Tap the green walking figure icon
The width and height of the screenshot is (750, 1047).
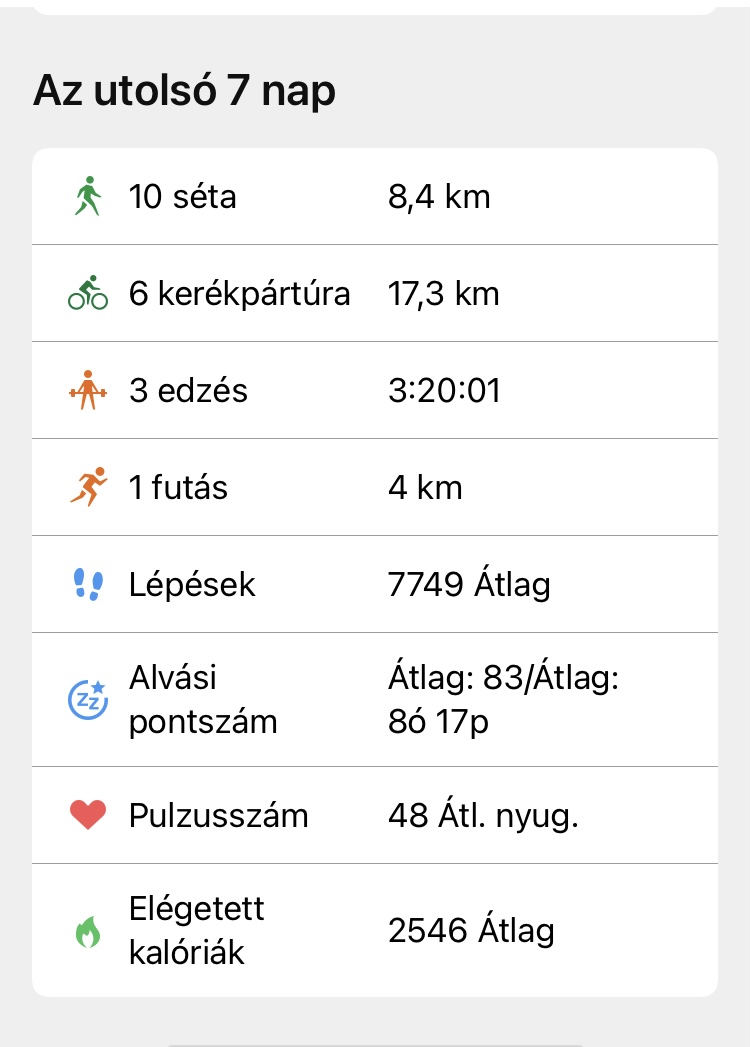[88, 196]
